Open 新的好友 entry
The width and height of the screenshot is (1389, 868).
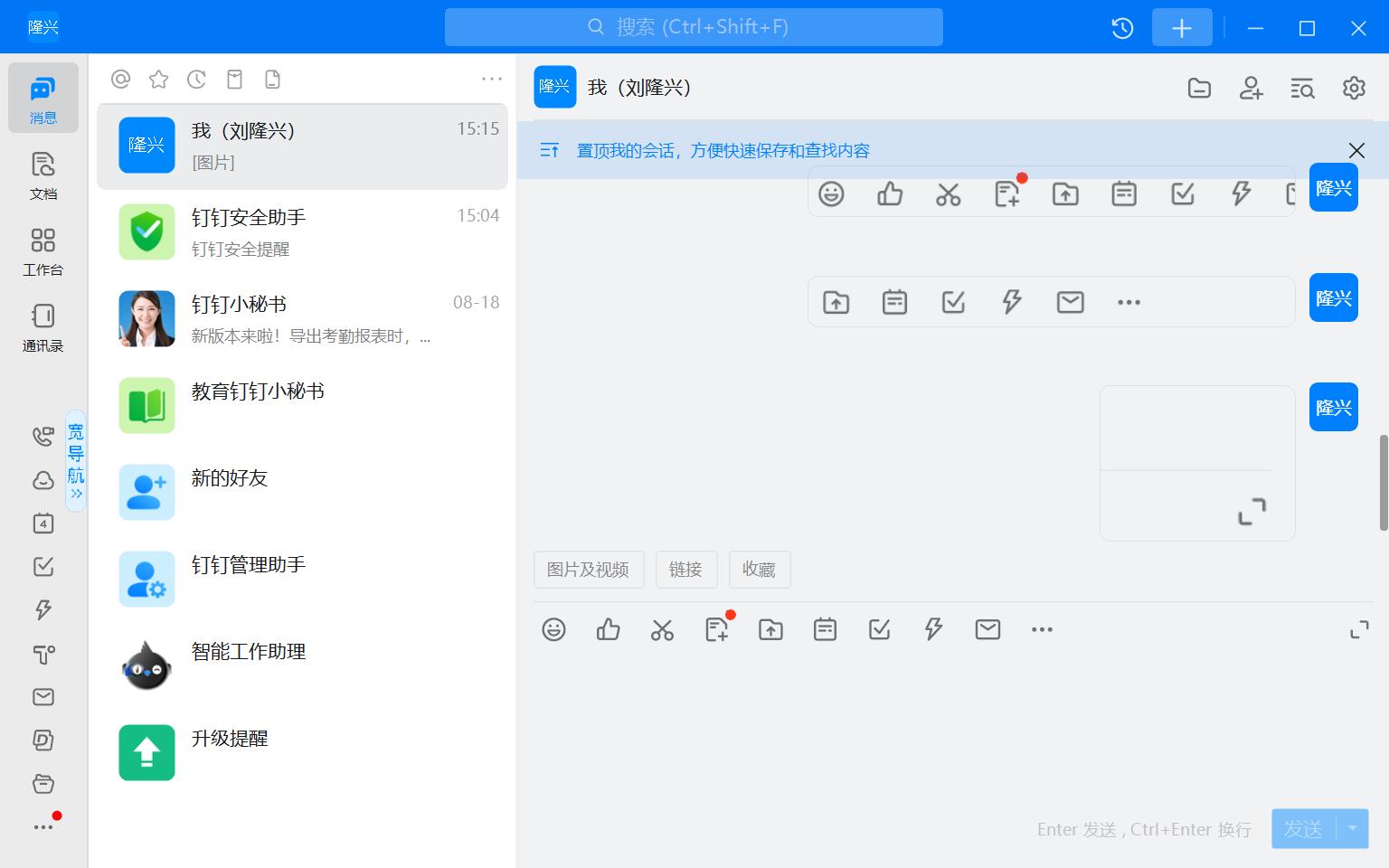click(x=302, y=493)
